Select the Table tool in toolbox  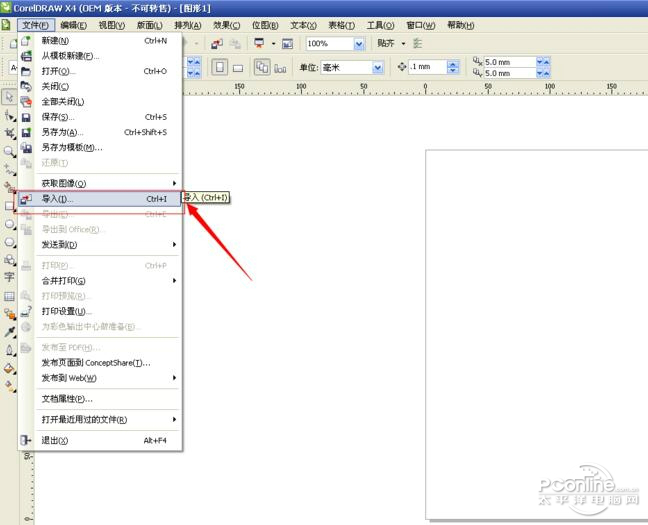(x=9, y=296)
